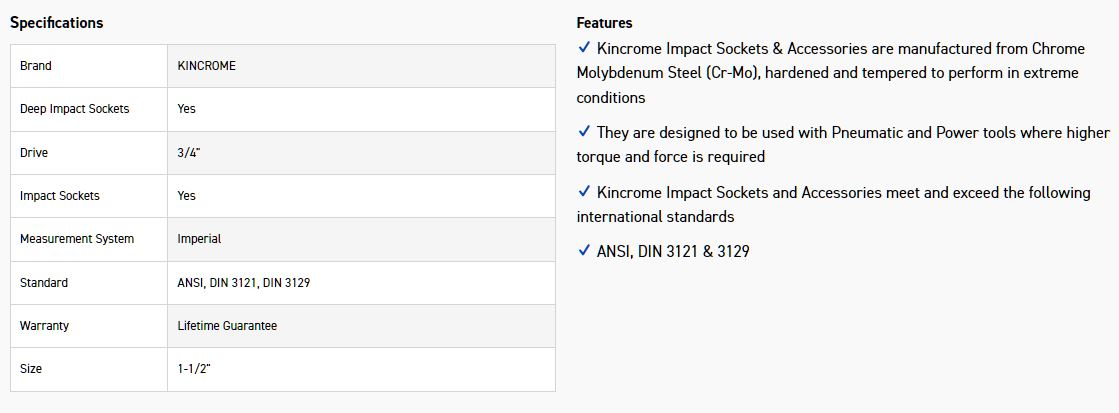
Task: Click the checkmark before ANSI, DIN 3121 & 3129
Action: (x=584, y=251)
